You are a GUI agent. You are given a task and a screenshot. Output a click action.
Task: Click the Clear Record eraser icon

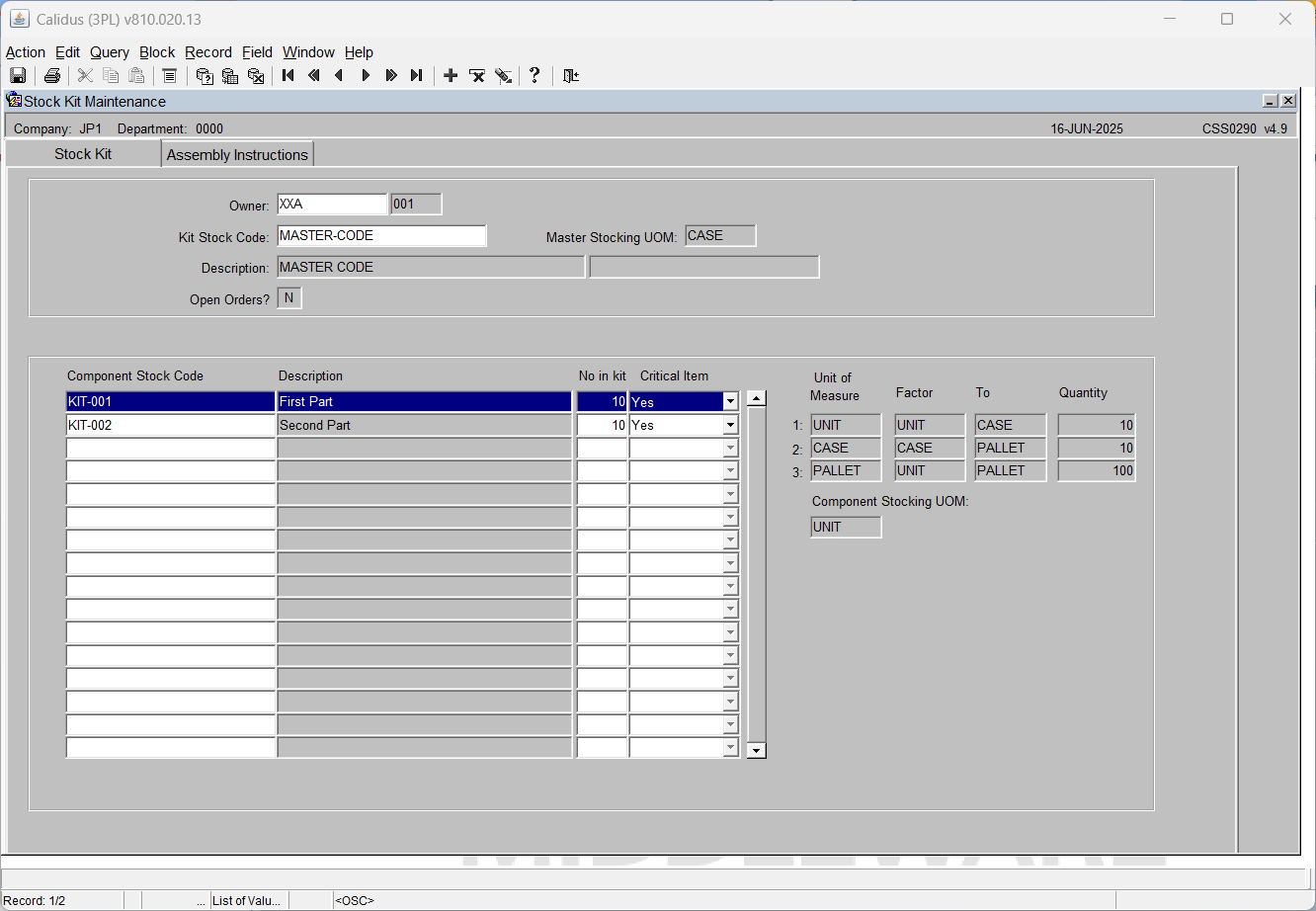click(x=503, y=76)
